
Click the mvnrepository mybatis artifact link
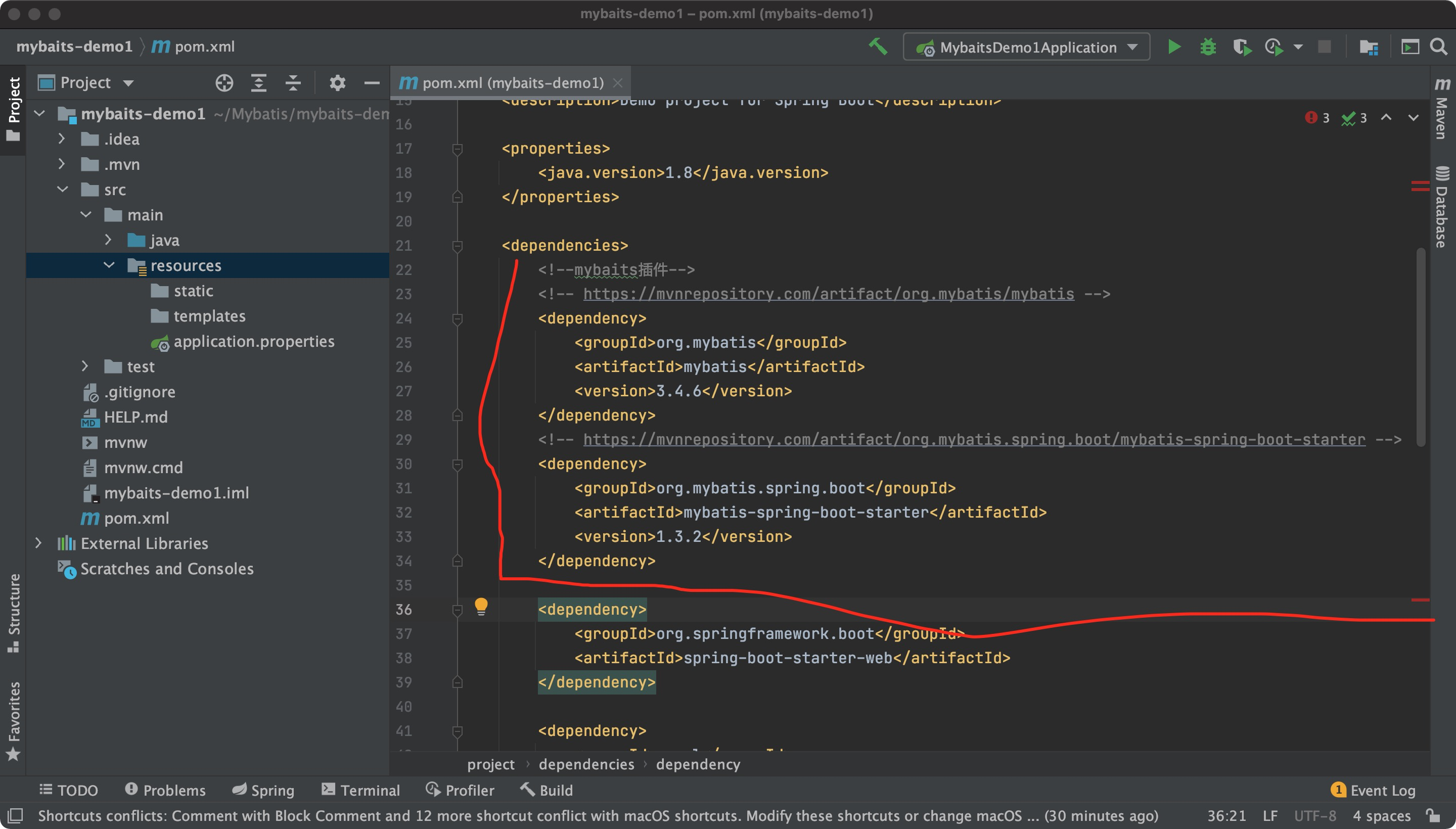tap(829, 294)
